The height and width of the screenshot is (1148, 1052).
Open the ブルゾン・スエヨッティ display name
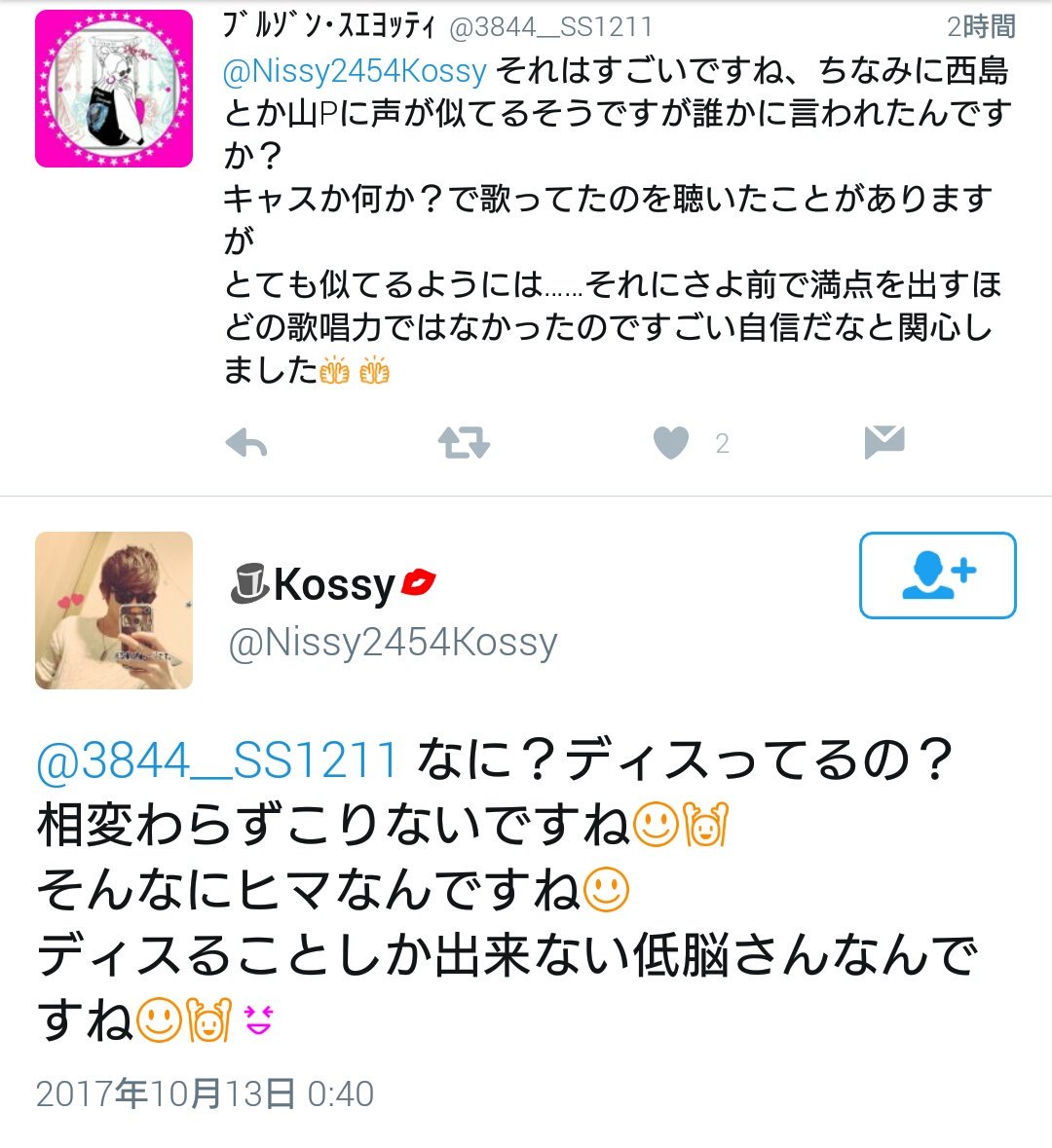click(328, 25)
